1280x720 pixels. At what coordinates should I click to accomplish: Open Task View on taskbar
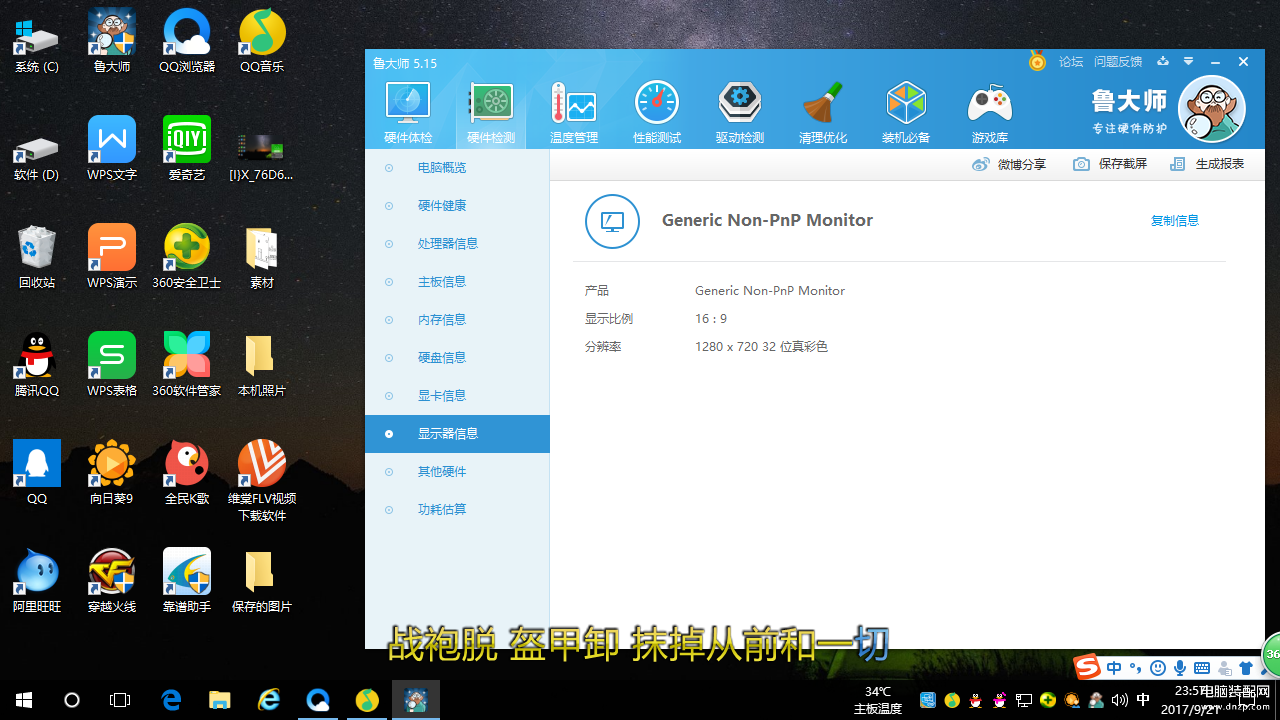pyautogui.click(x=120, y=700)
